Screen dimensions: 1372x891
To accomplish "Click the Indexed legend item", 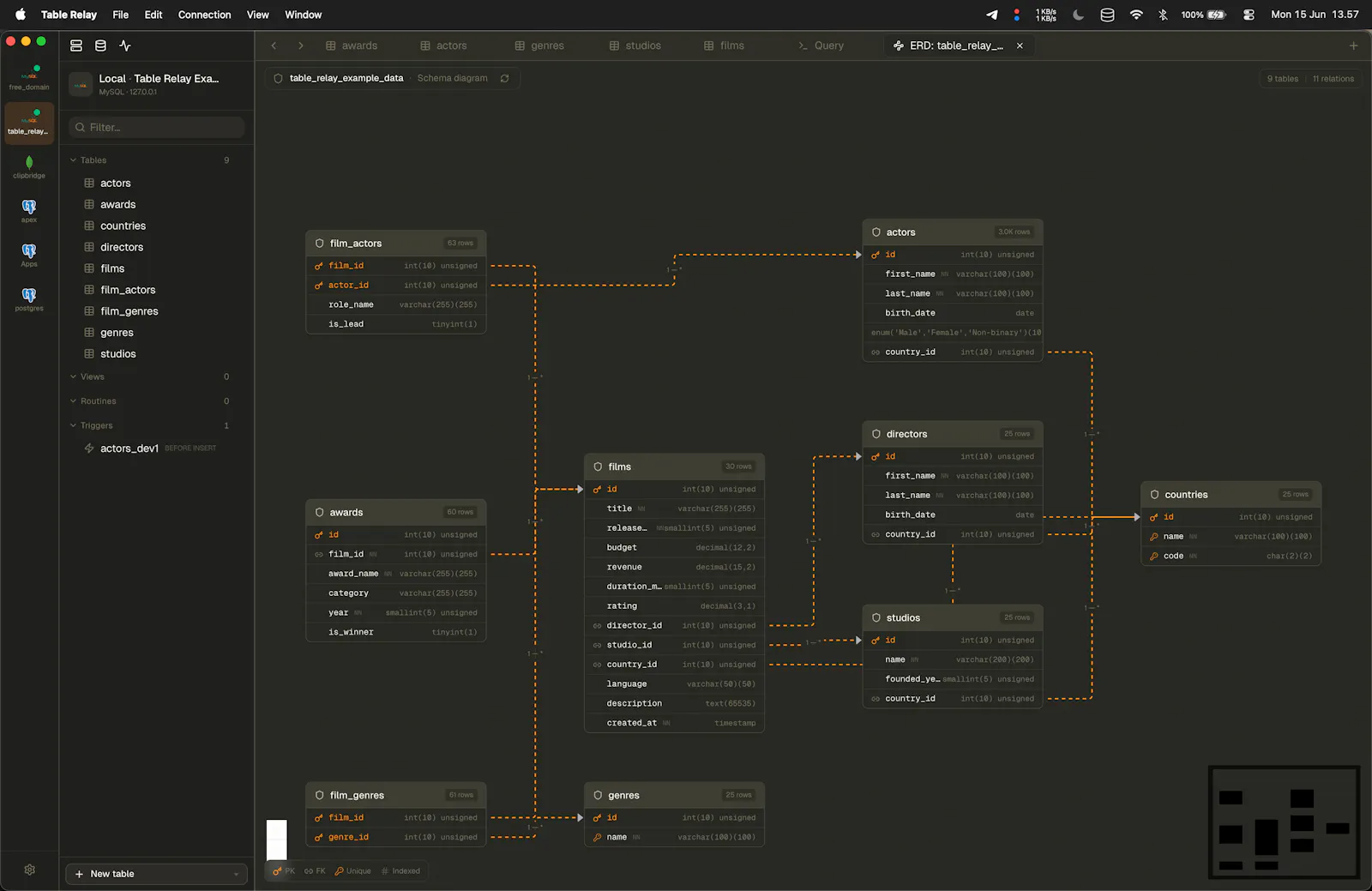I will (400, 871).
